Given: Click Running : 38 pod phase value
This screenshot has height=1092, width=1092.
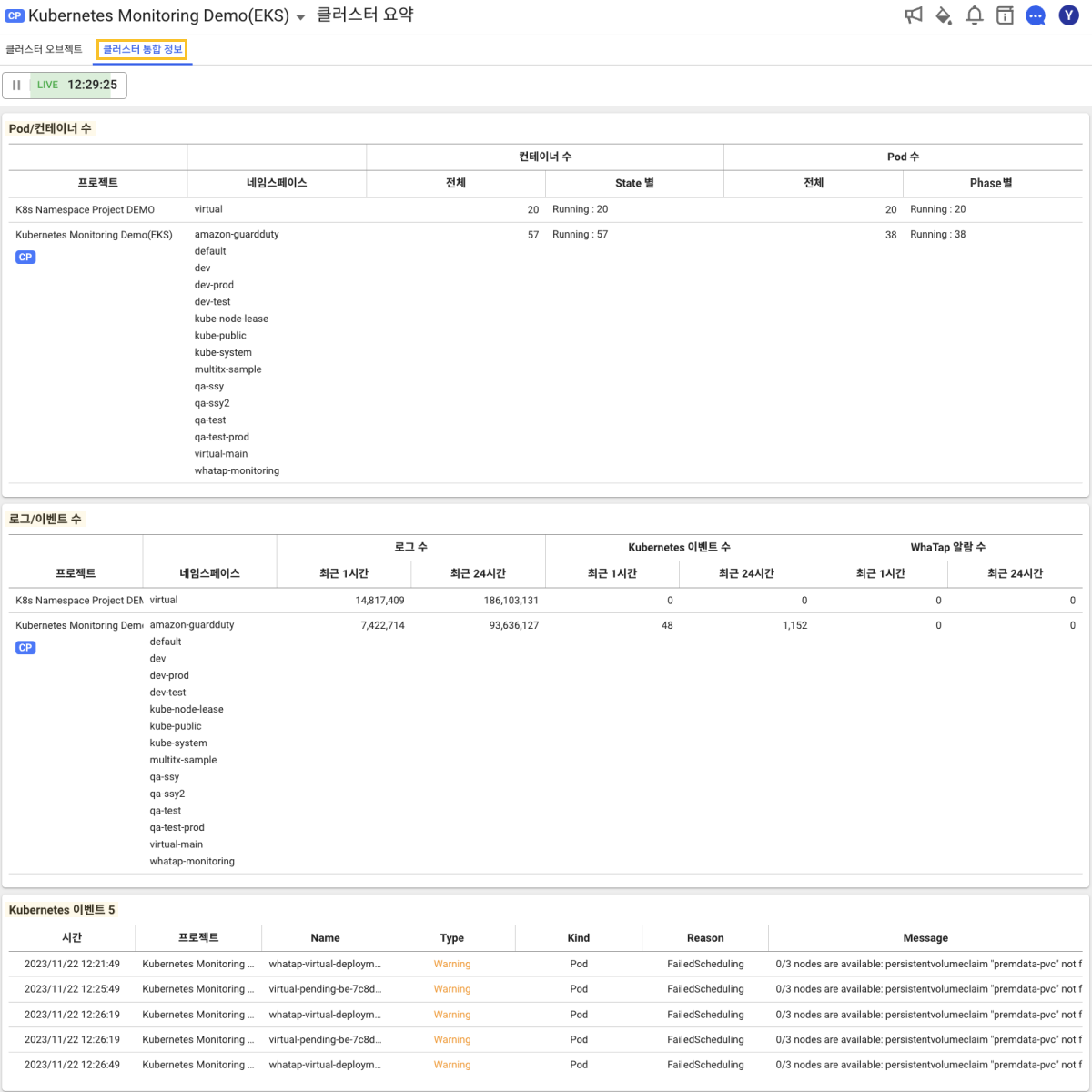Looking at the screenshot, I should [937, 234].
